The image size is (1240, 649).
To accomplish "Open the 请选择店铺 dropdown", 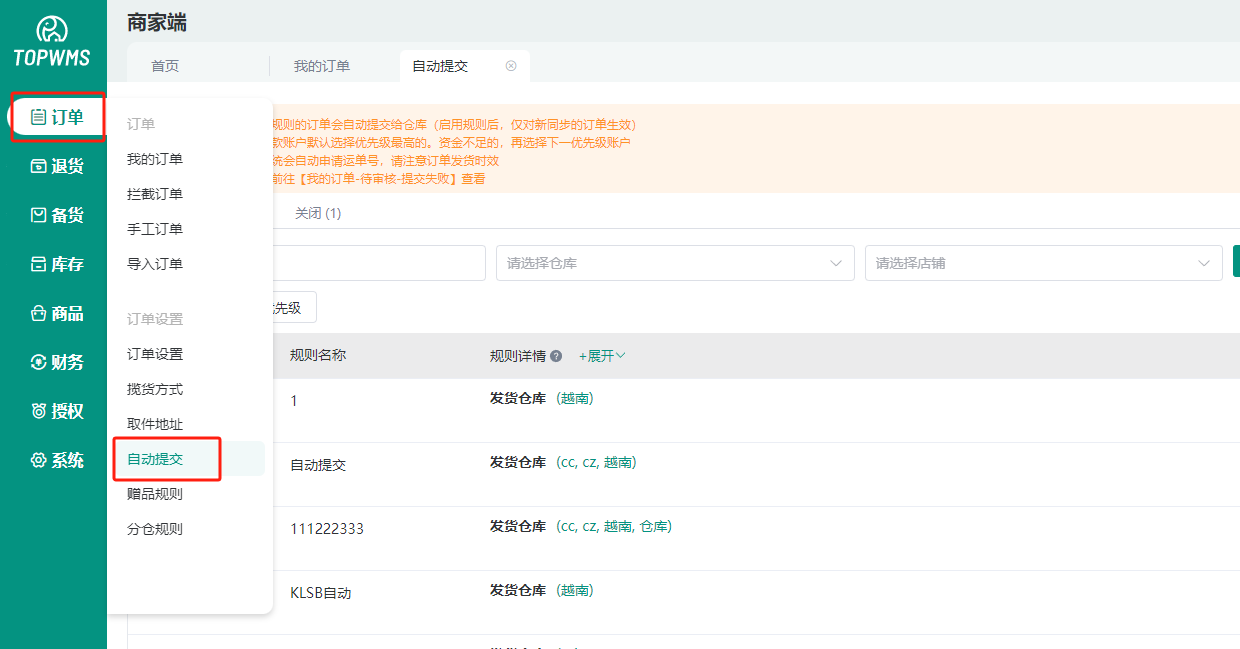I will click(x=1044, y=263).
